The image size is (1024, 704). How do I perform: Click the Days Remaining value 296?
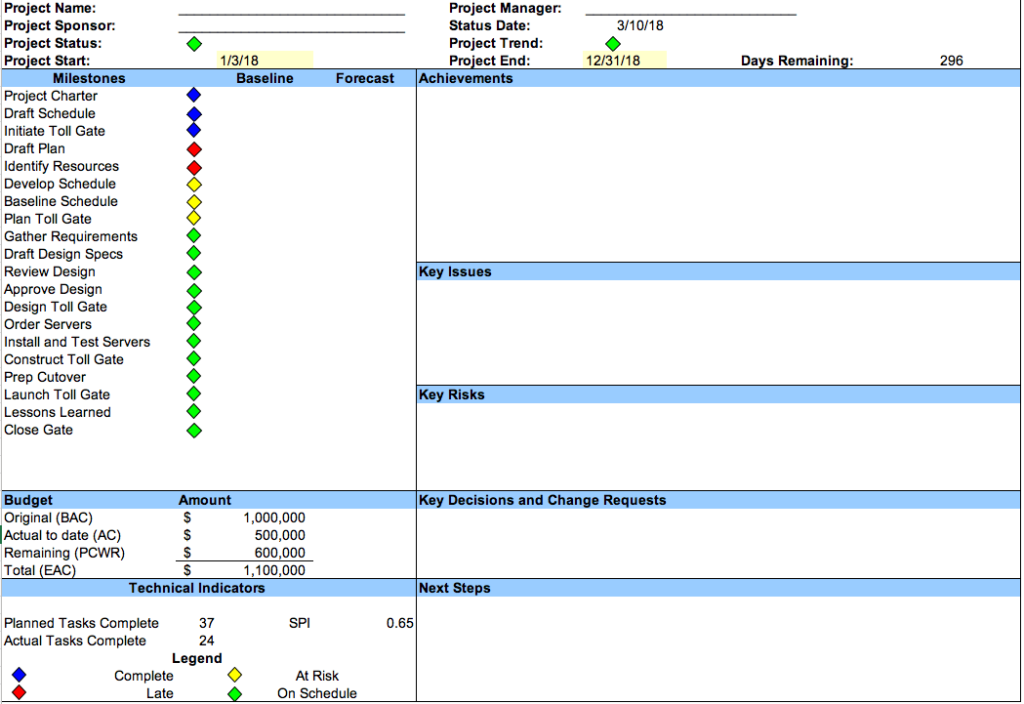[950, 60]
